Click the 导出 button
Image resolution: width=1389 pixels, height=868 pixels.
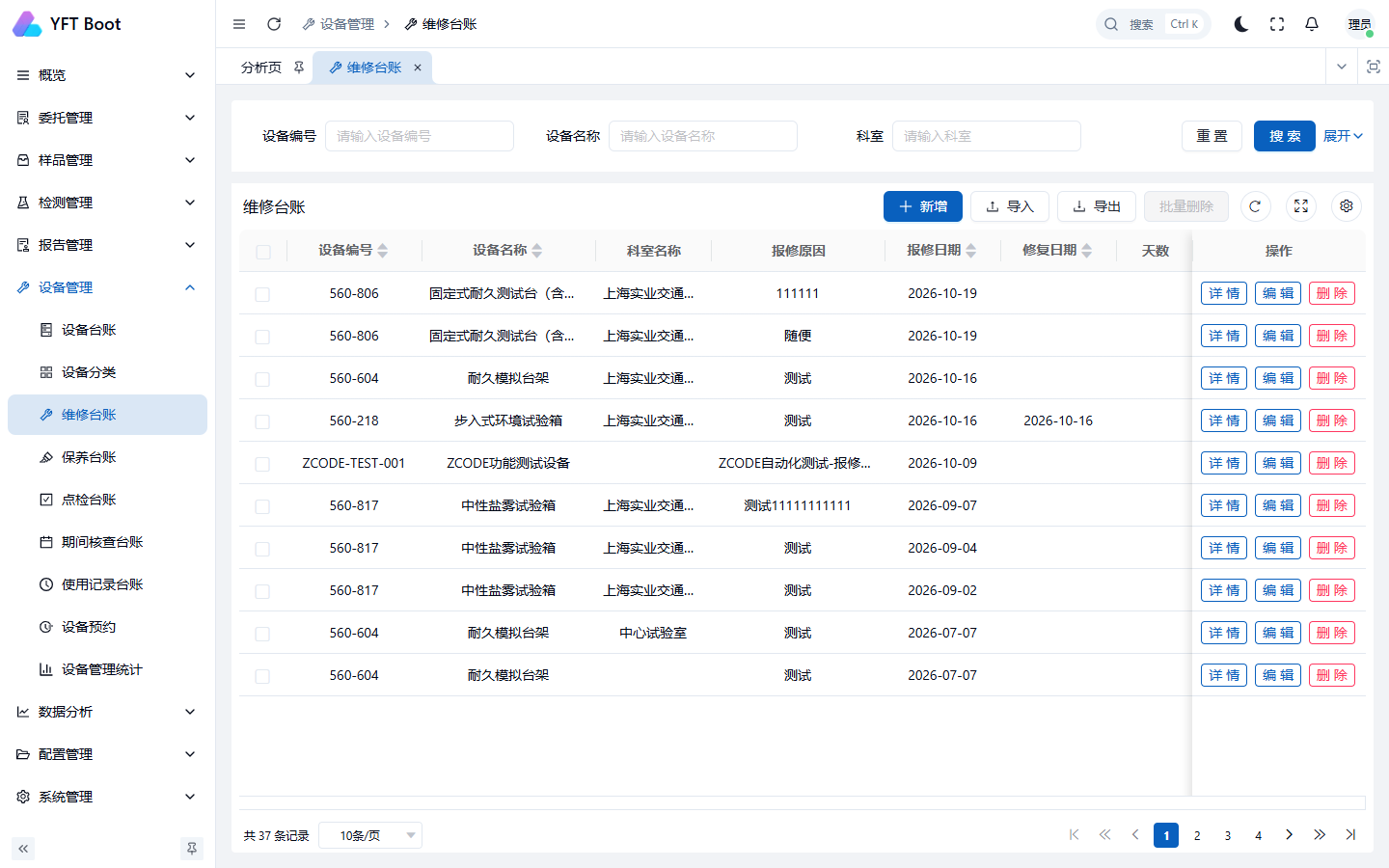pyautogui.click(x=1097, y=206)
